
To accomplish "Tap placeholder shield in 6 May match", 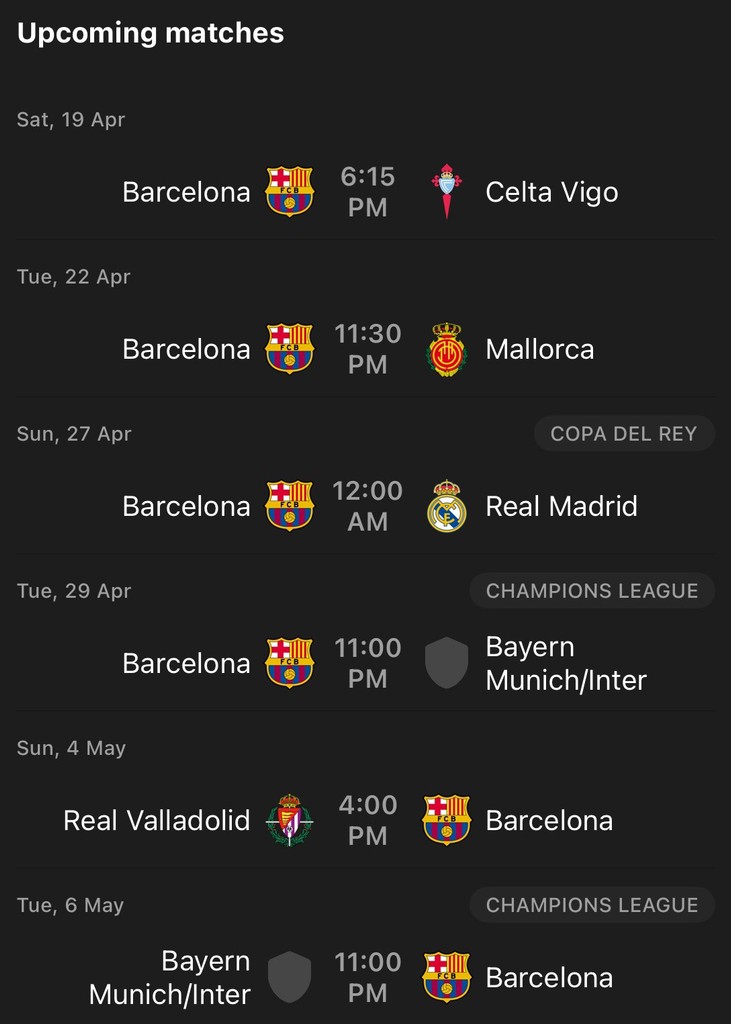I will click(x=289, y=977).
